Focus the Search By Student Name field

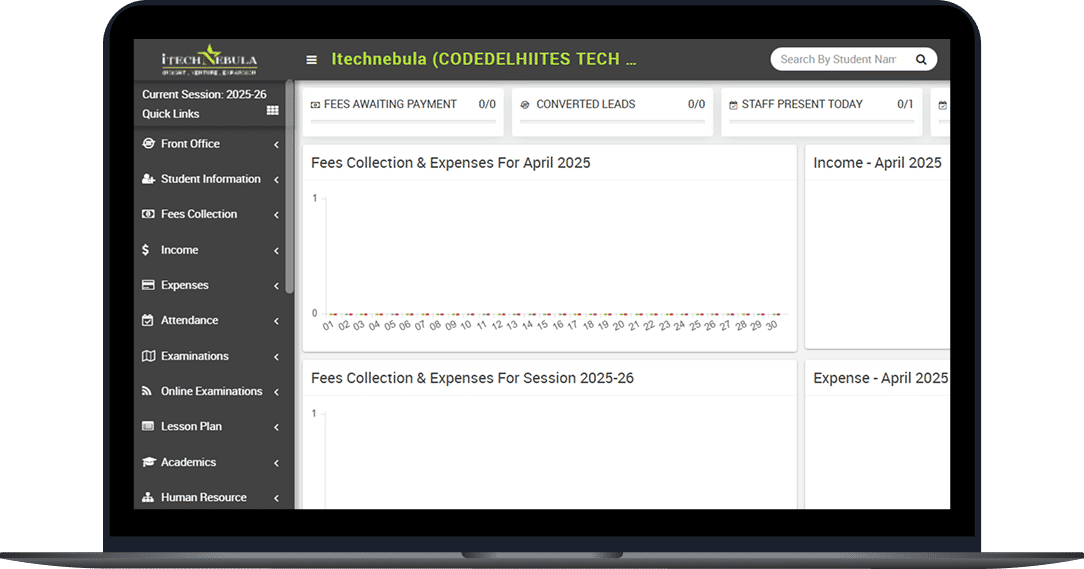(839, 59)
